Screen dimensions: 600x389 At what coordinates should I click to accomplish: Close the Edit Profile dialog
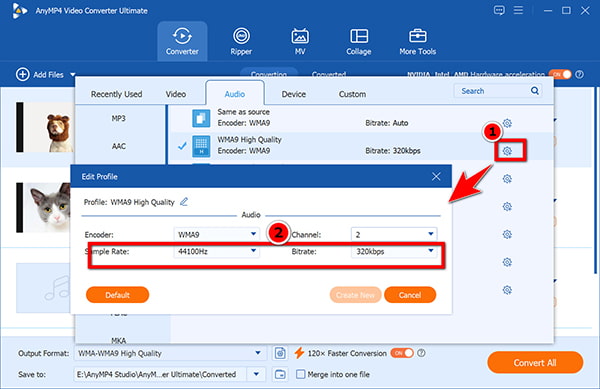point(436,176)
